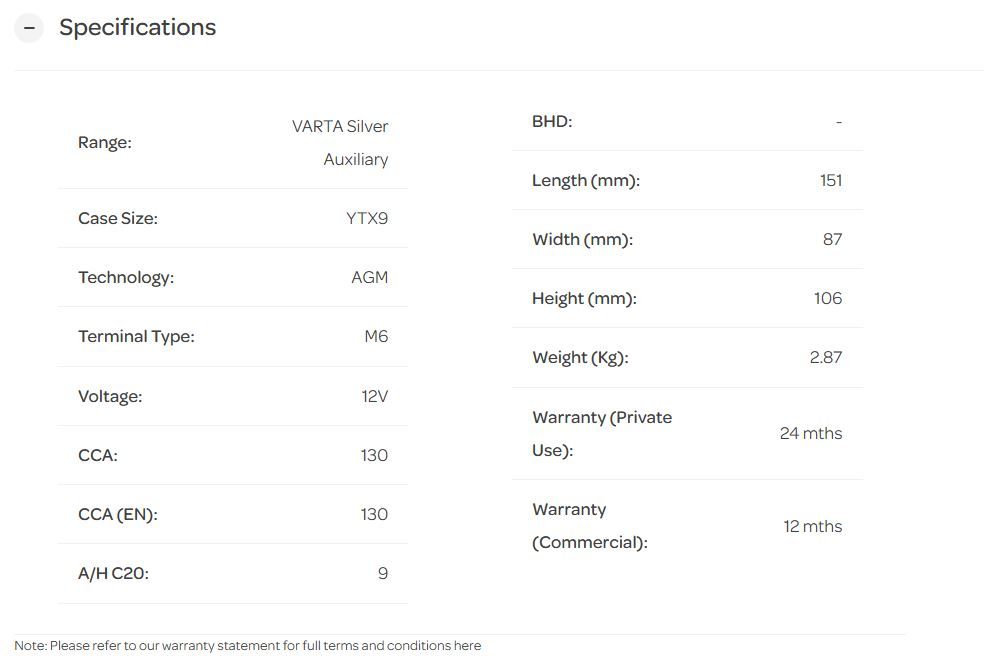Click the 'A/H C20:' label
Image resolution: width=995 pixels, height=670 pixels.
pos(113,574)
